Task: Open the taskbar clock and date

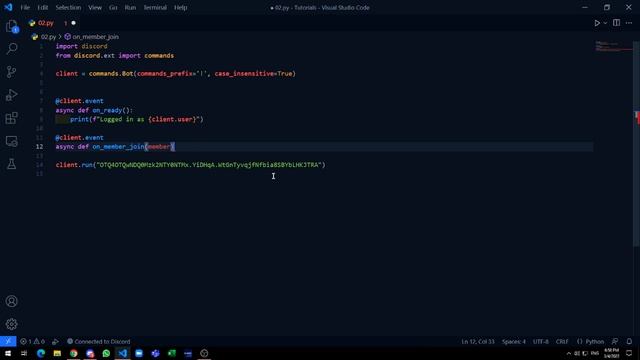Action: 611,353
